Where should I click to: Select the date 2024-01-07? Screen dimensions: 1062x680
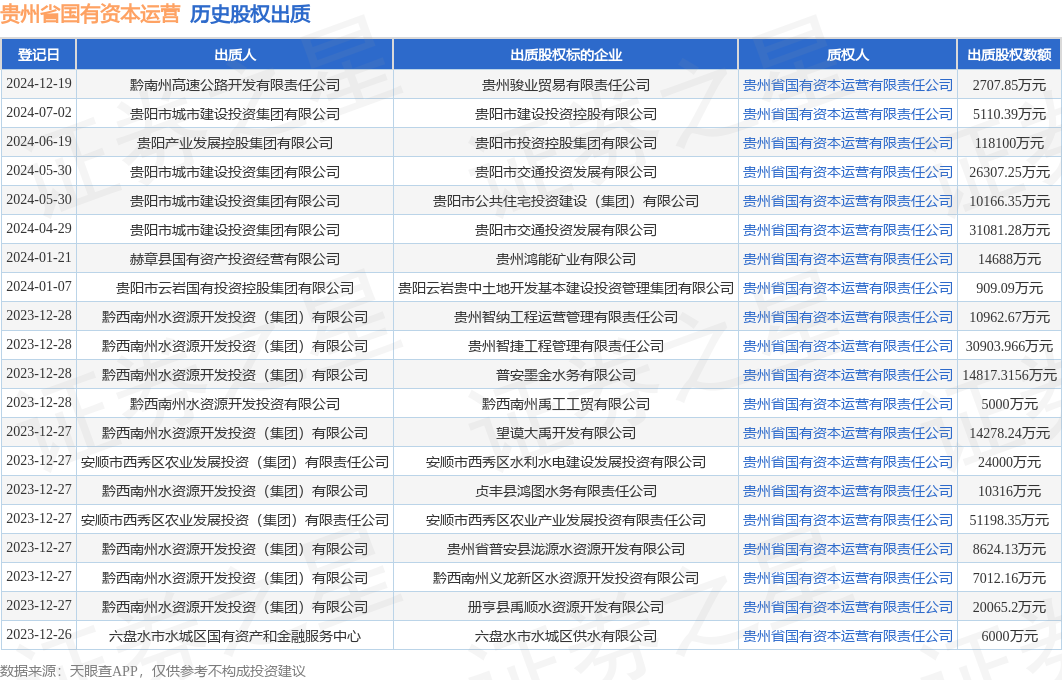click(x=39, y=286)
